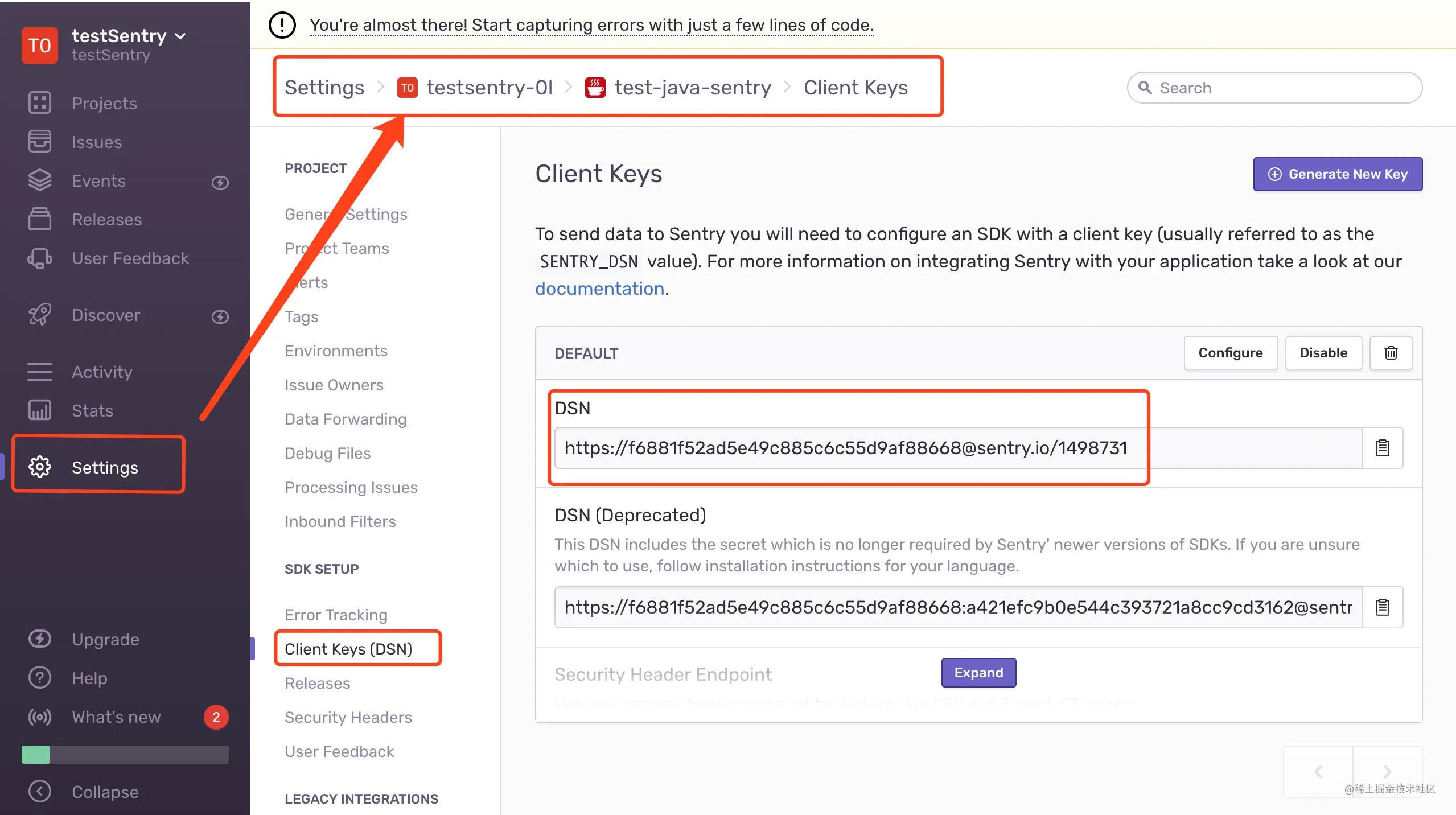1456x815 pixels.
Task: Open Projects in the main sidebar
Action: [104, 103]
